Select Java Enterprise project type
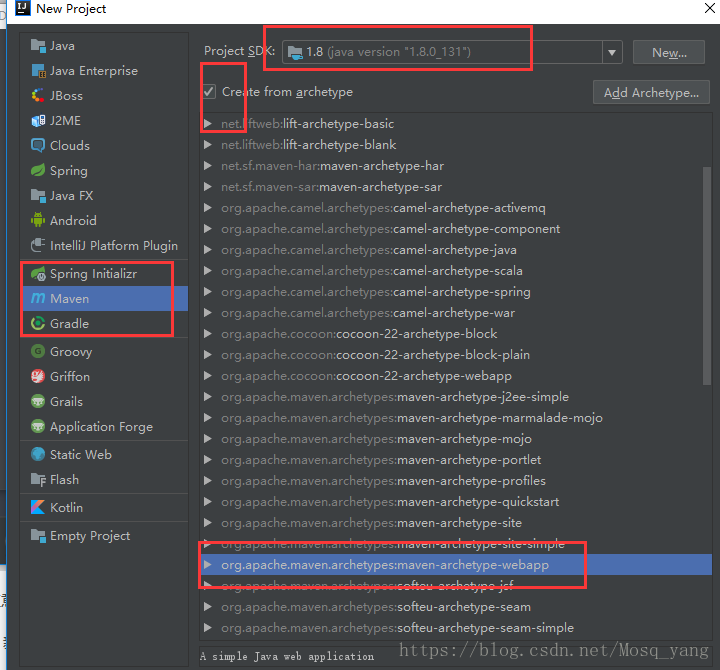This screenshot has height=670, width=720. (105, 71)
